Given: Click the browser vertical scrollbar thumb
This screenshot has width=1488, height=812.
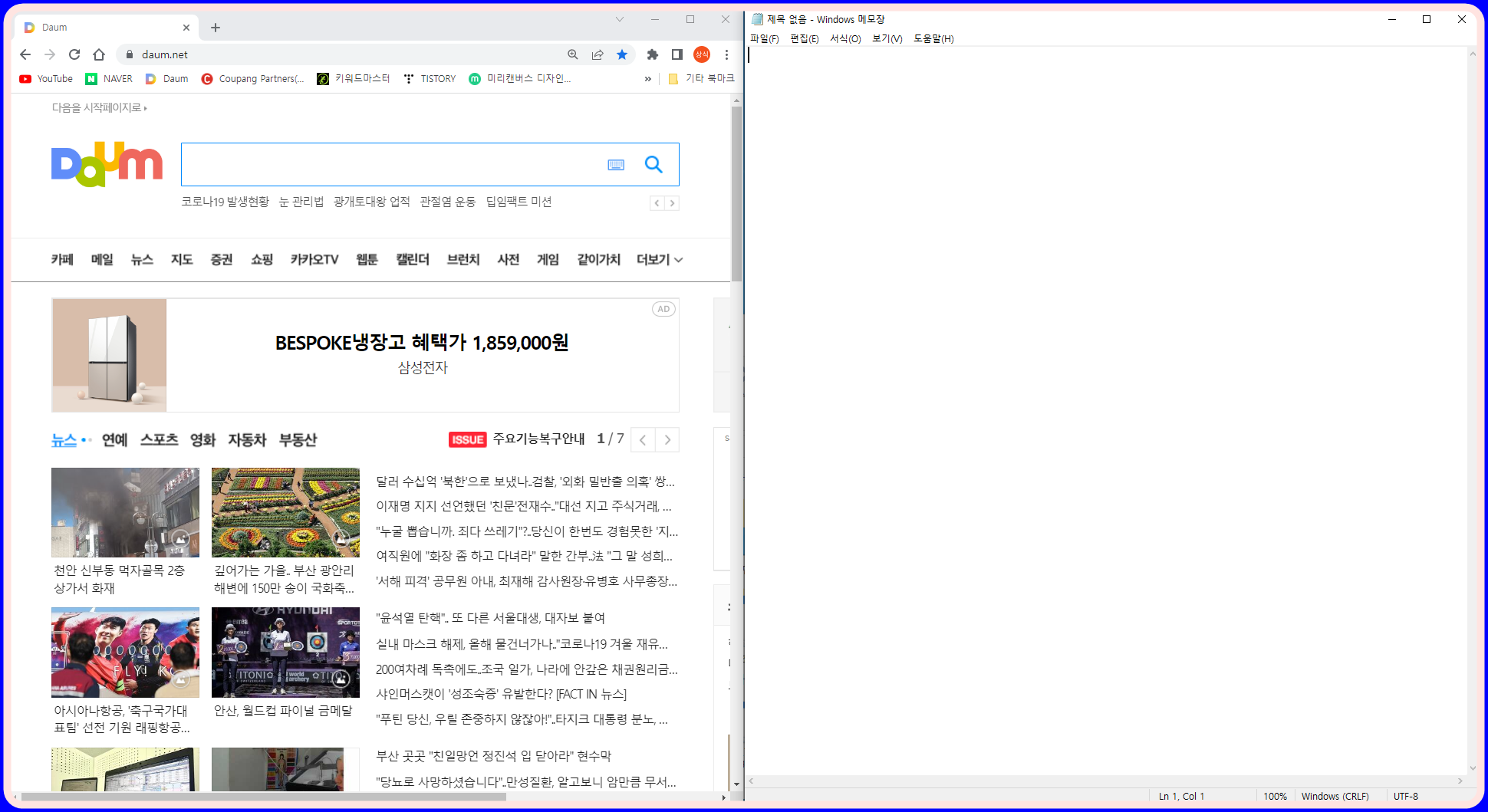Looking at the screenshot, I should pos(736,193).
